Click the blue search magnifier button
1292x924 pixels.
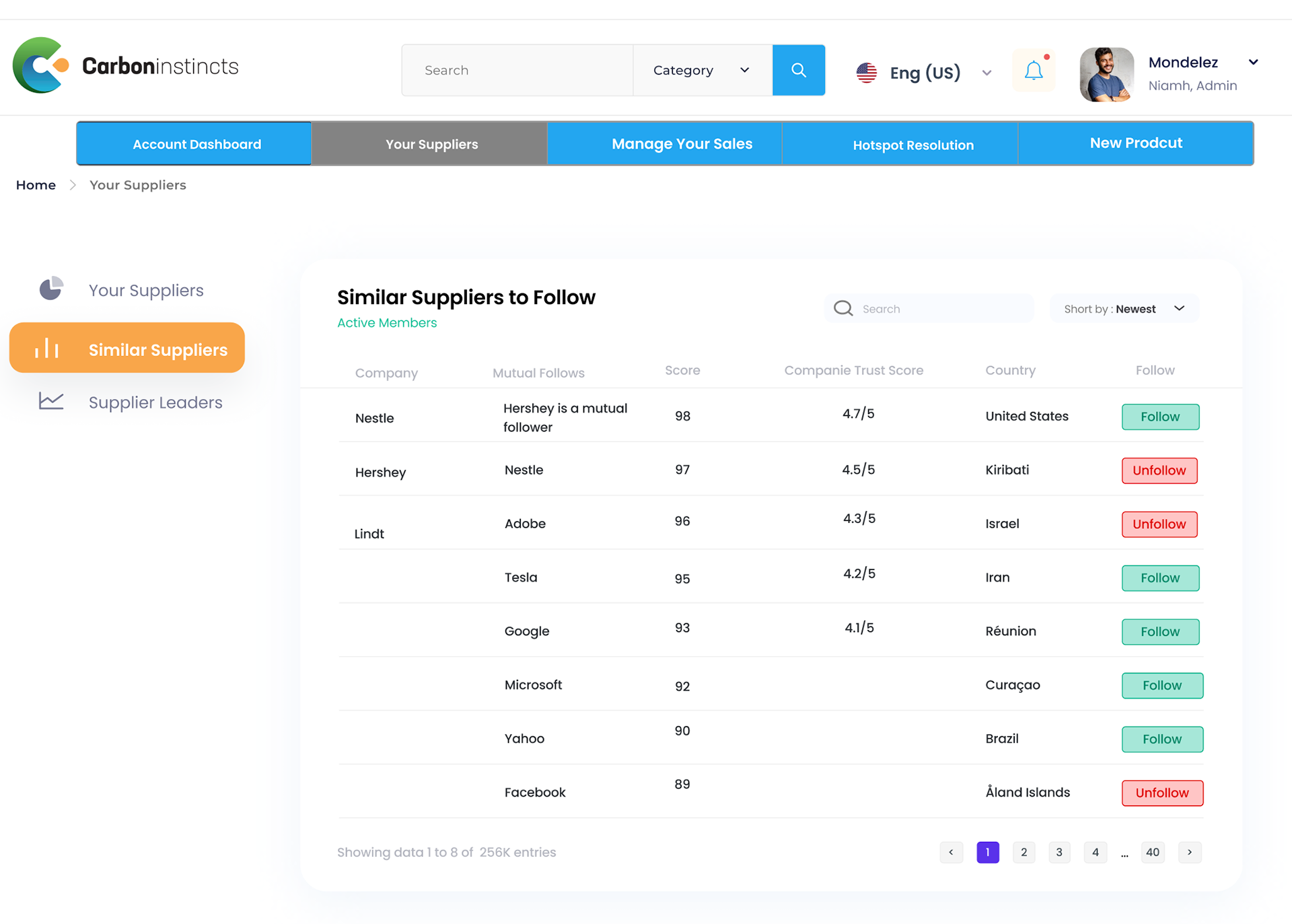click(799, 70)
